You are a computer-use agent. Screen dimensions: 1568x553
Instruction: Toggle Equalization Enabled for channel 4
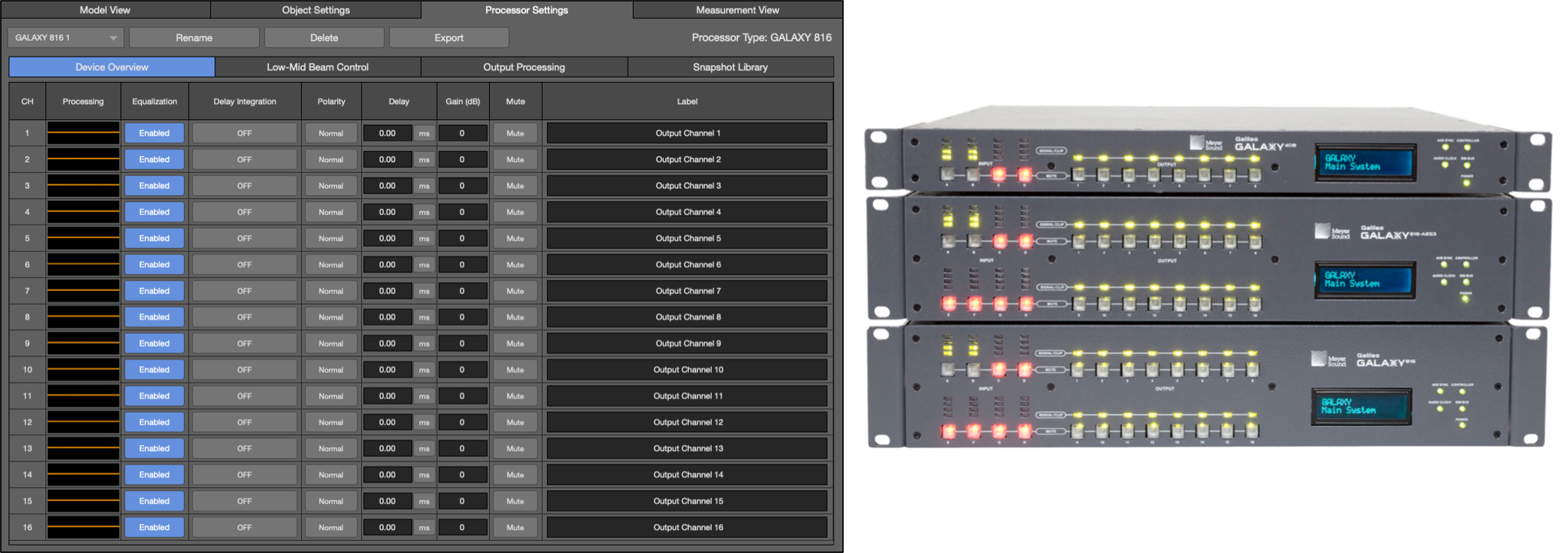(x=154, y=212)
